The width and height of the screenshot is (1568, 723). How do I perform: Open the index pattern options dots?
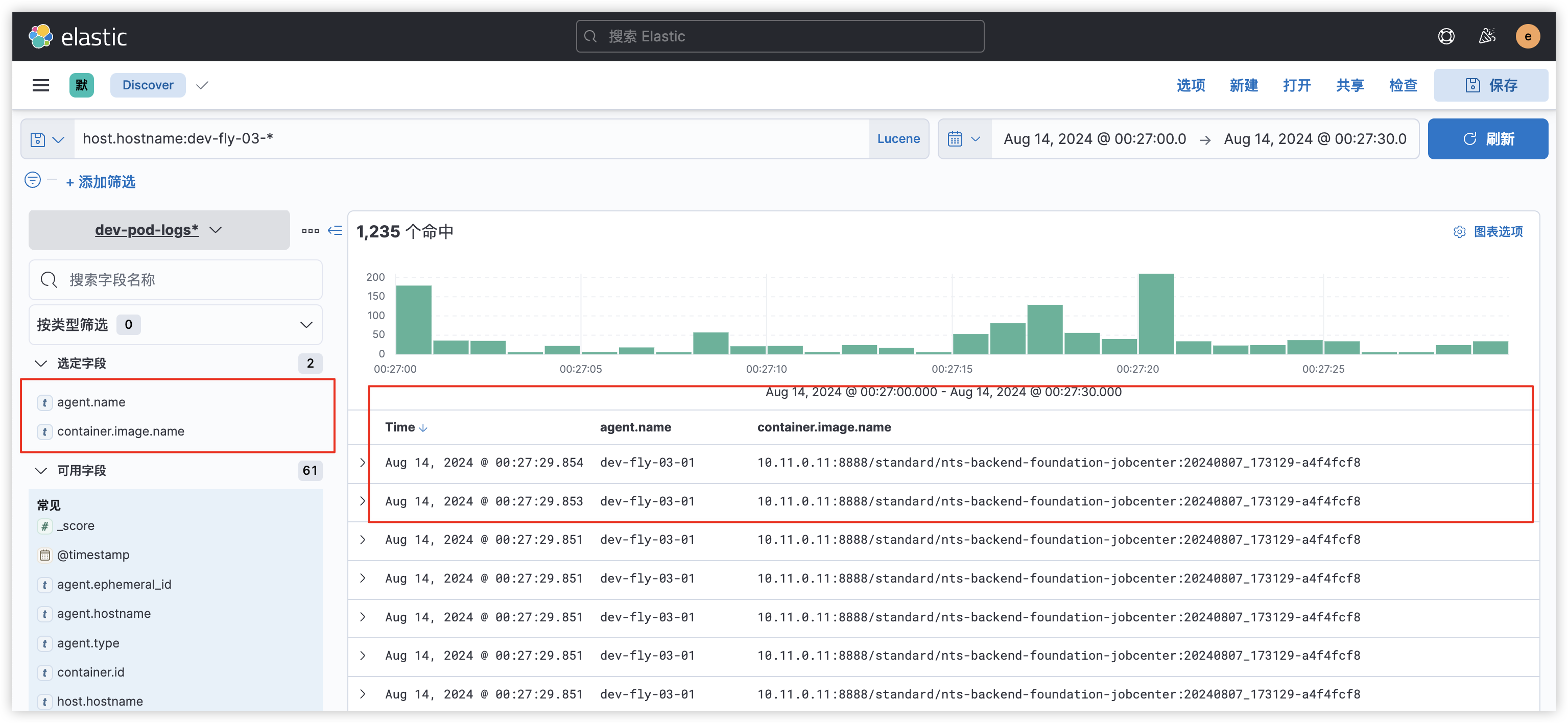click(310, 231)
